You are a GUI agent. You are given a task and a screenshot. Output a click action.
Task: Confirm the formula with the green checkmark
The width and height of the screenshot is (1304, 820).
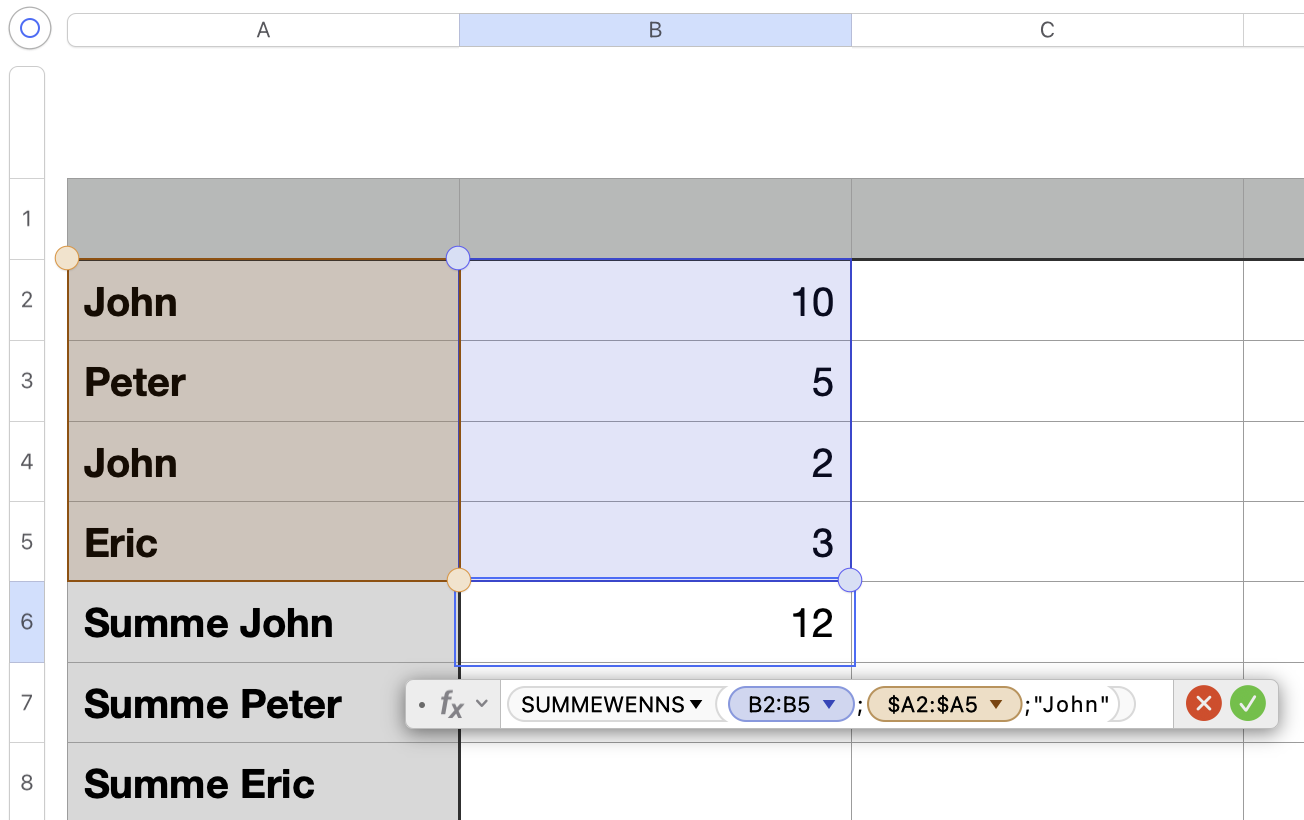tap(1248, 704)
